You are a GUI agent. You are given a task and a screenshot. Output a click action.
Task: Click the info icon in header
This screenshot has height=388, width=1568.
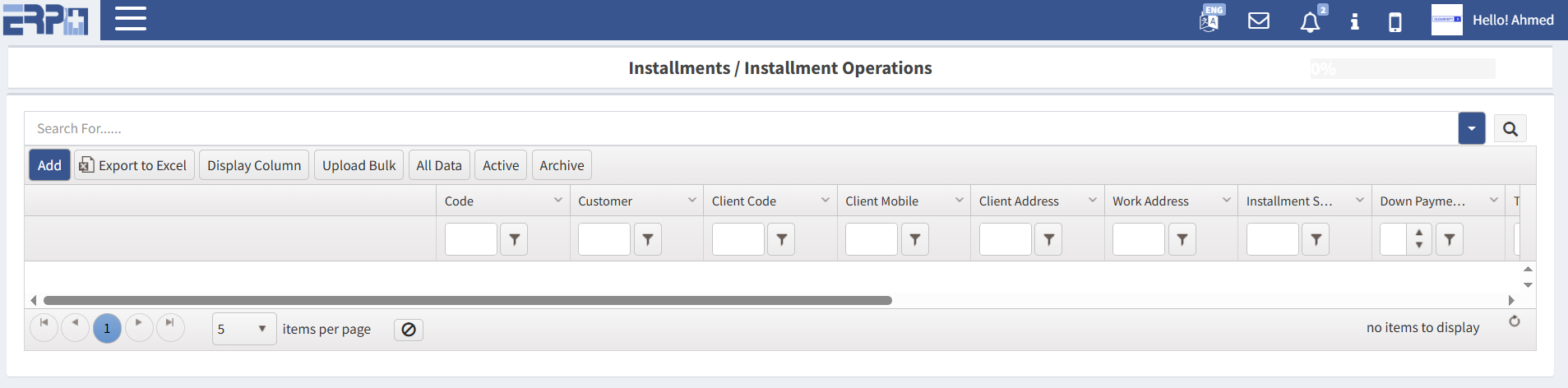tap(1354, 21)
